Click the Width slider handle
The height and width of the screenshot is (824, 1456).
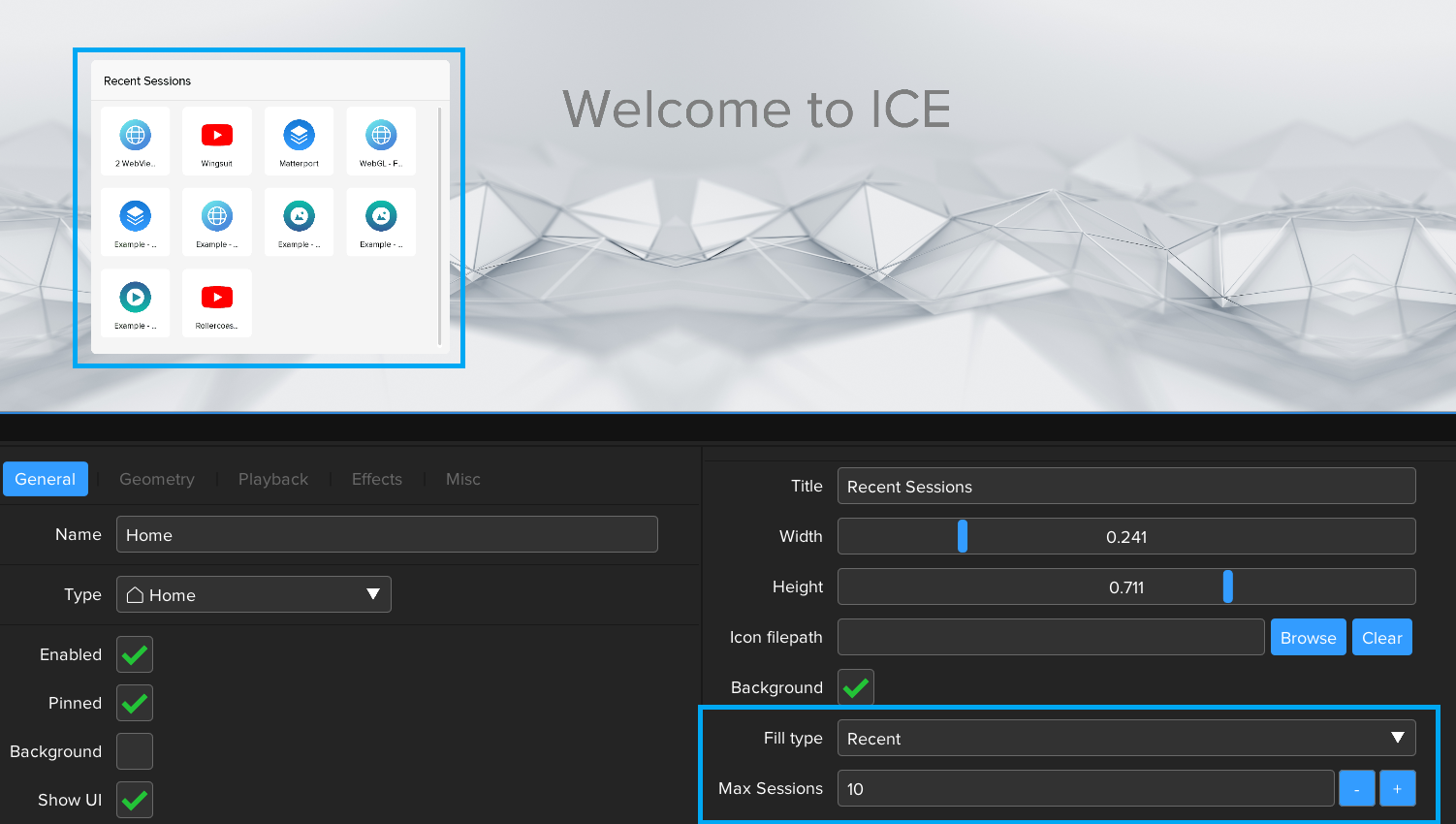click(963, 537)
